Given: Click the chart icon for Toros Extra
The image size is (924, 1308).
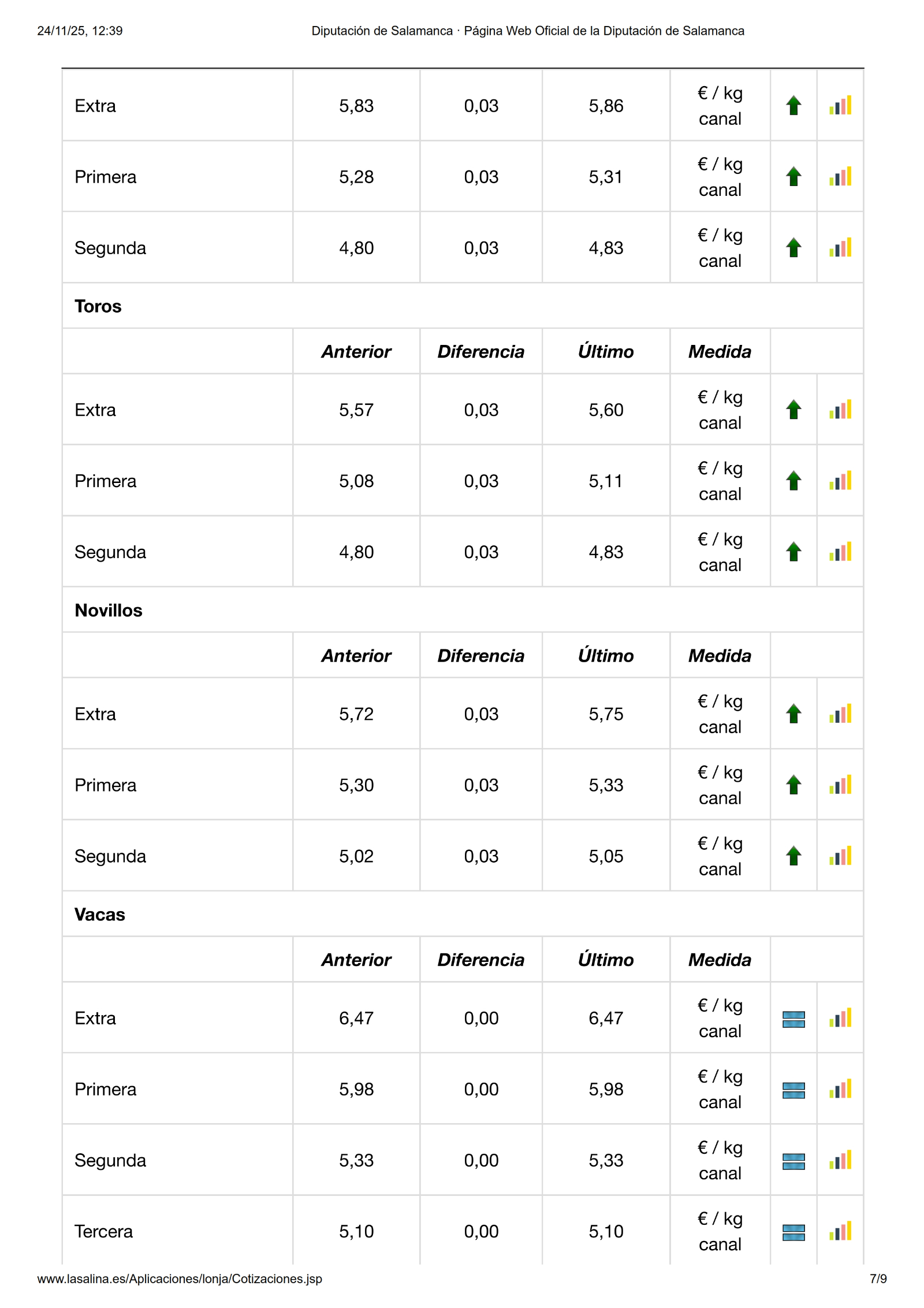Looking at the screenshot, I should (x=840, y=410).
